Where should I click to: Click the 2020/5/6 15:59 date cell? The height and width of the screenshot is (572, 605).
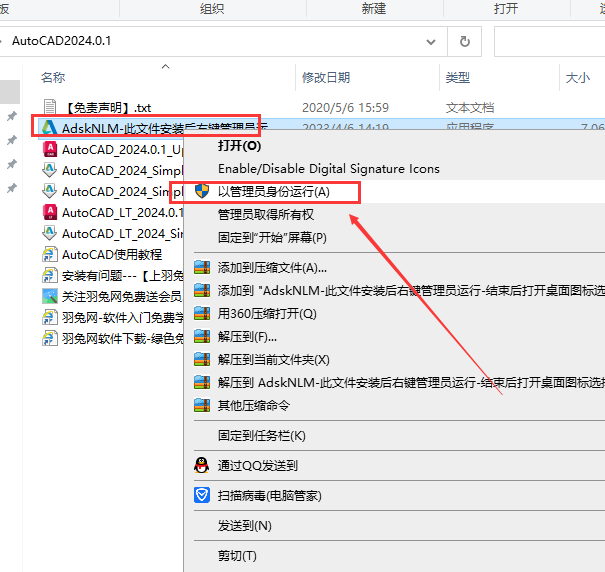pyautogui.click(x=345, y=108)
